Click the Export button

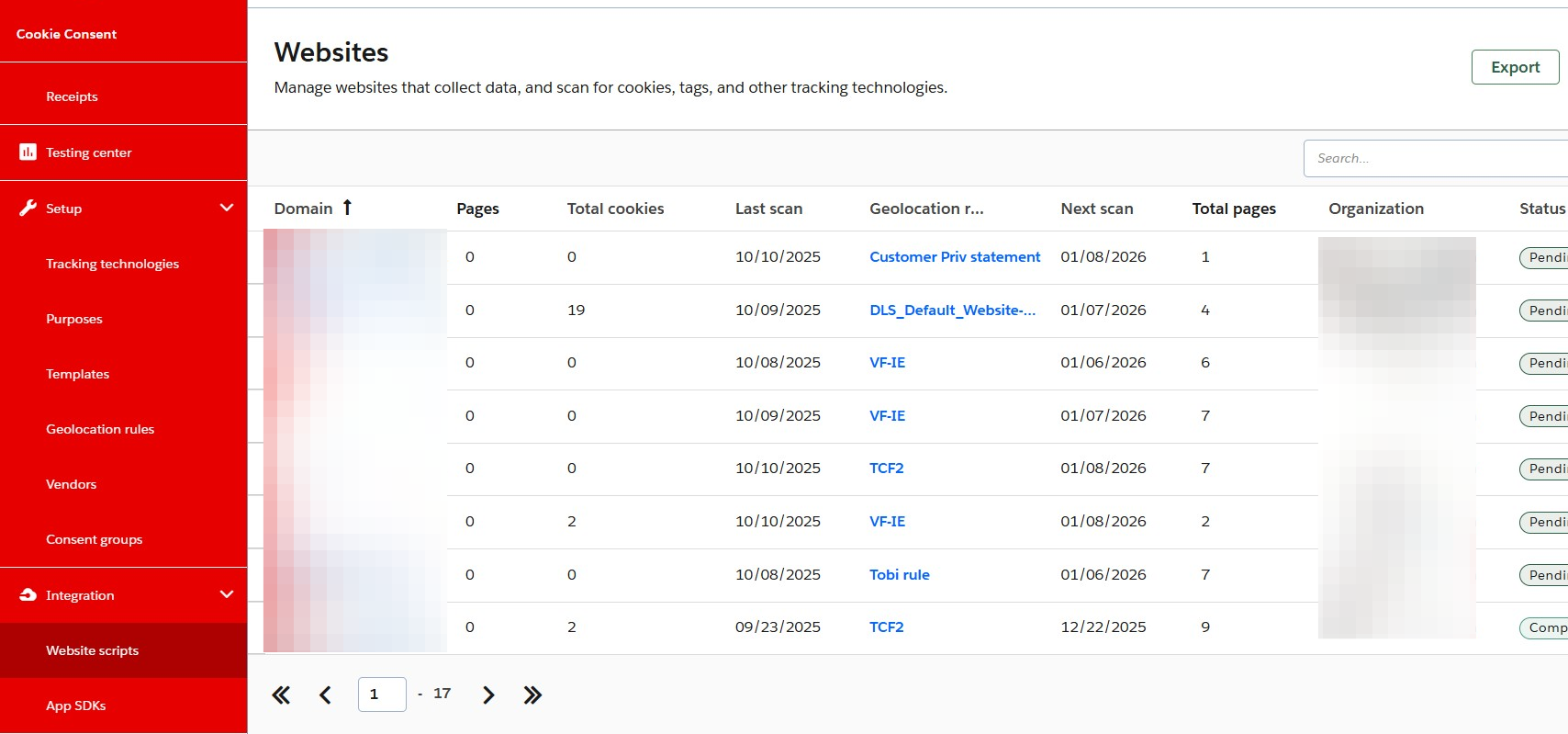click(1515, 67)
